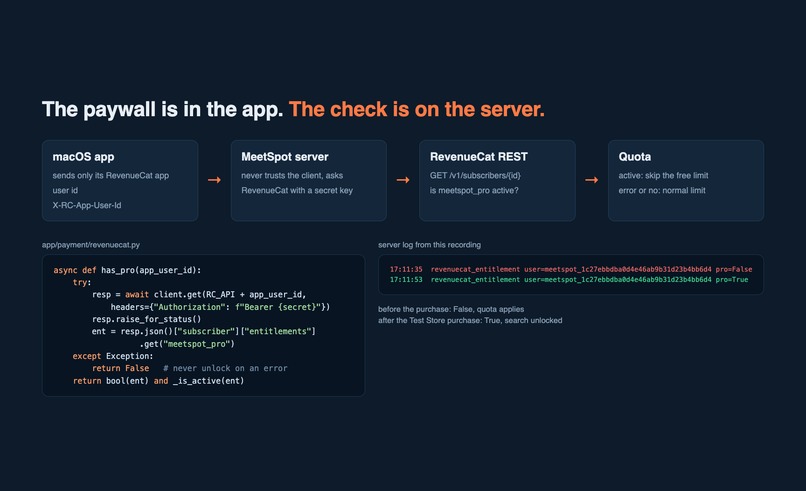
Task: Click the "17:11:53" log timestamp
Action: [406, 280]
